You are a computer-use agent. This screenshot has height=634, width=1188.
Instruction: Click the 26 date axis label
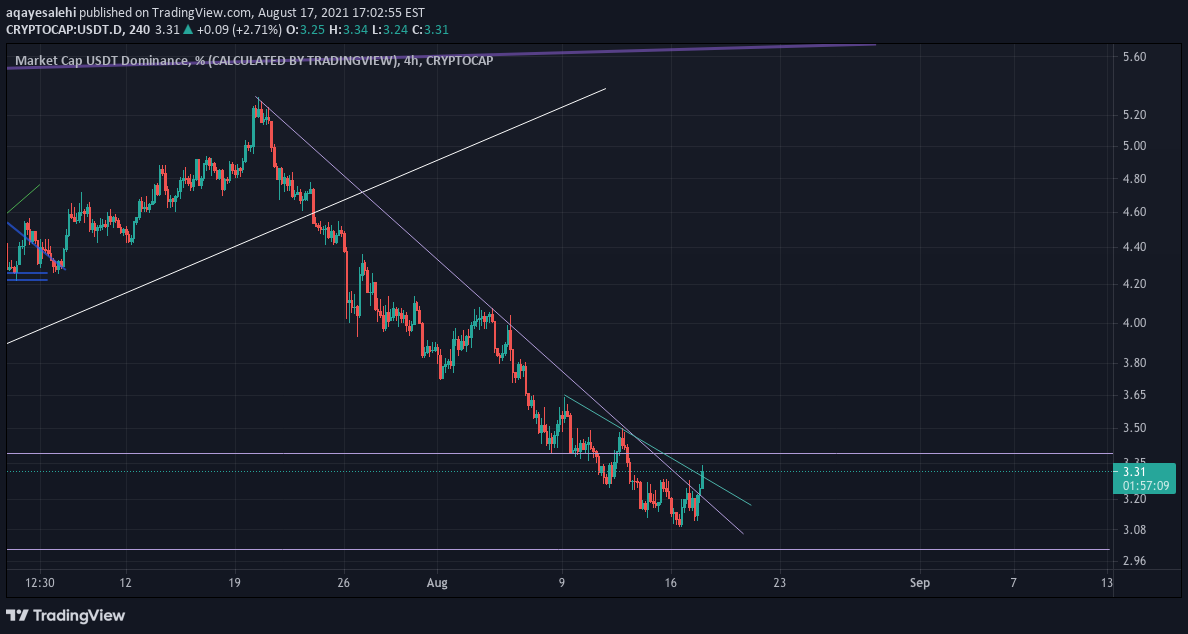coord(345,582)
